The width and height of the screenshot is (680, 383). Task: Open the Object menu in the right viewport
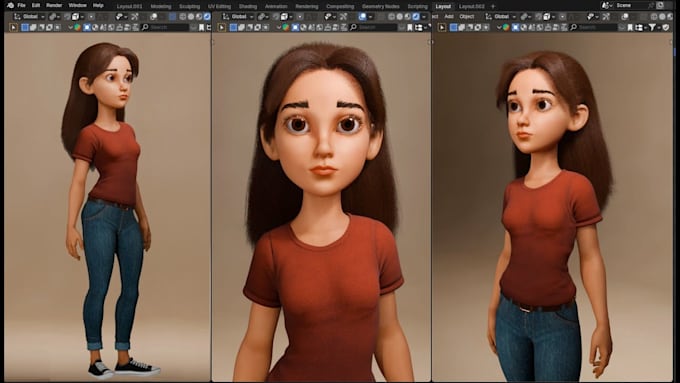click(x=467, y=16)
